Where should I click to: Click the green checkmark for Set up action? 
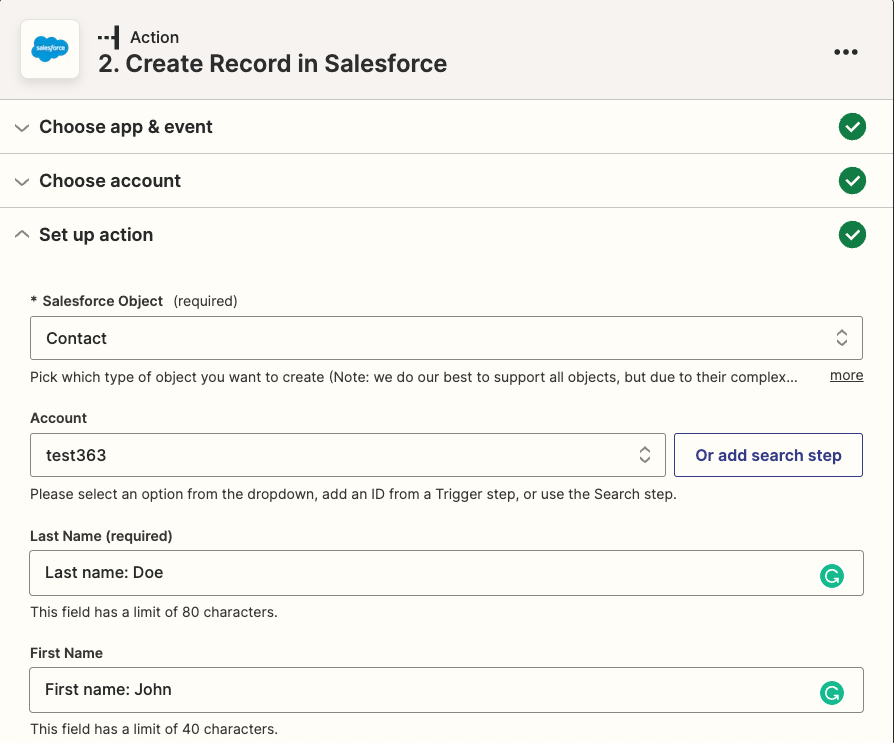pyautogui.click(x=852, y=235)
